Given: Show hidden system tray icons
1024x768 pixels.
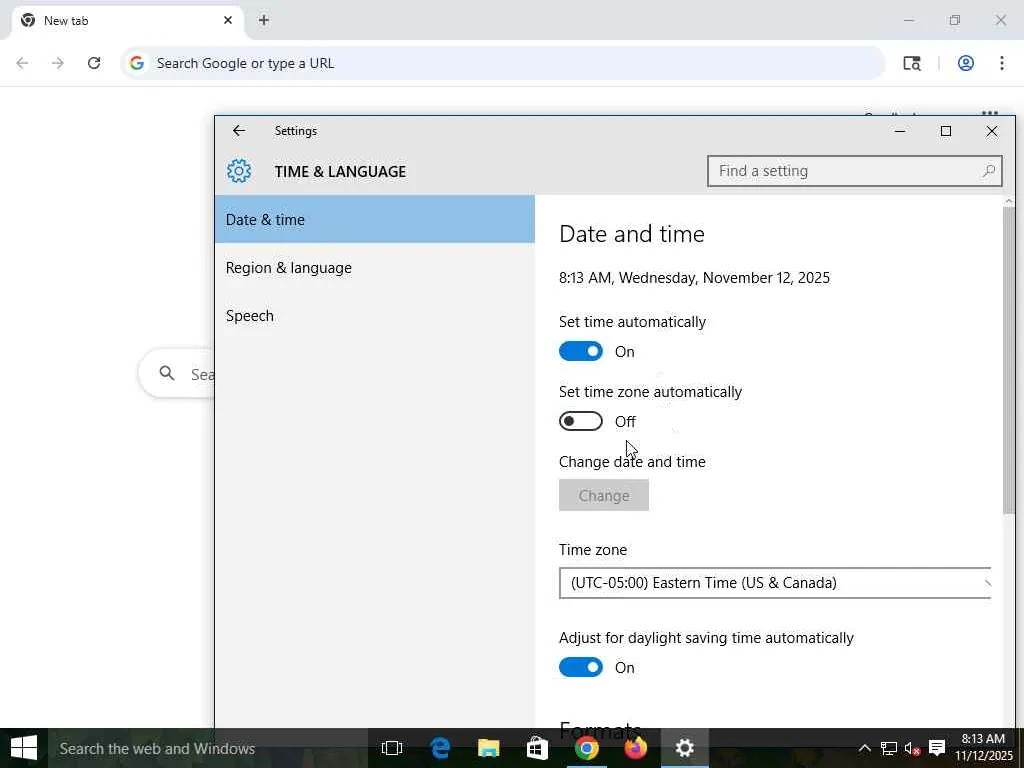Looking at the screenshot, I should tap(864, 748).
